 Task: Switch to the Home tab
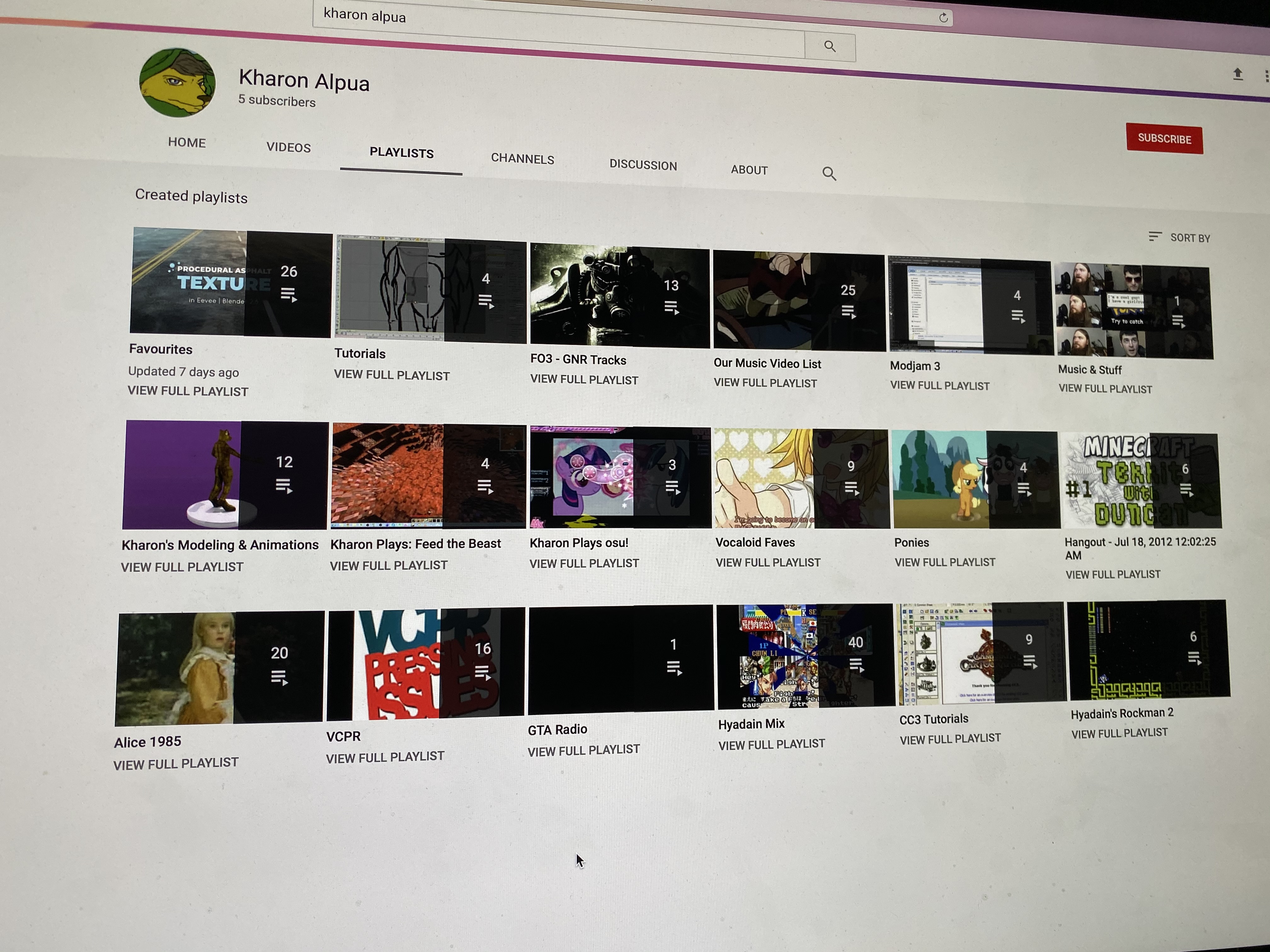[186, 142]
